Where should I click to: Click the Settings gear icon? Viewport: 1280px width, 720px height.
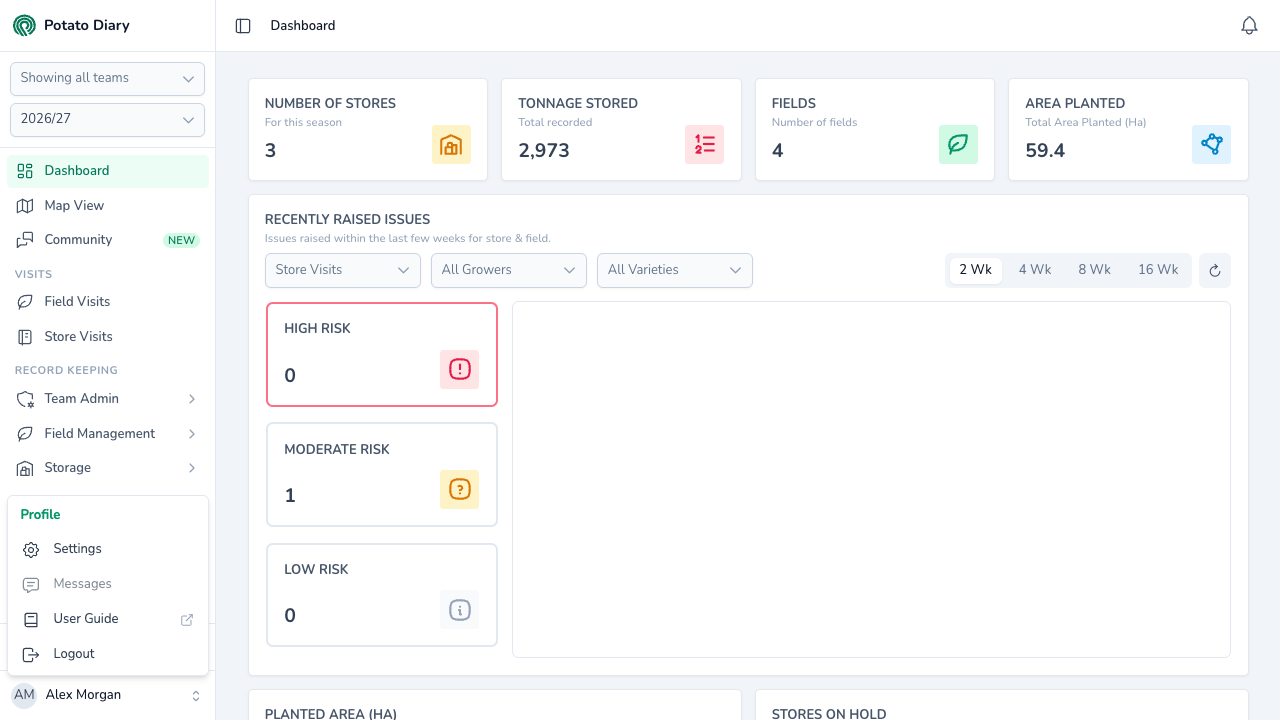[x=31, y=550]
